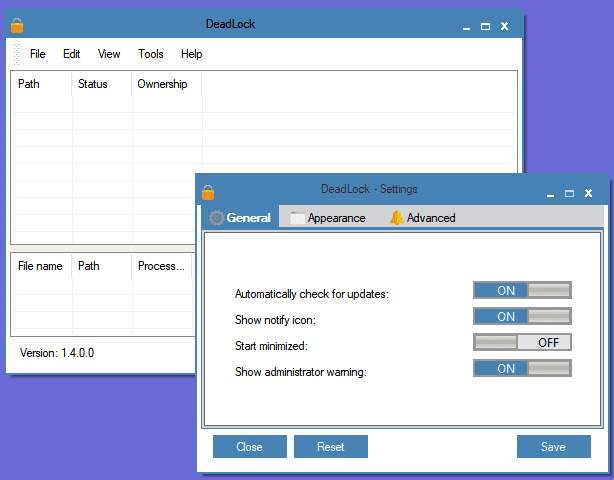614x480 pixels.
Task: Click 'Start minimized:' label
Action: (x=271, y=346)
